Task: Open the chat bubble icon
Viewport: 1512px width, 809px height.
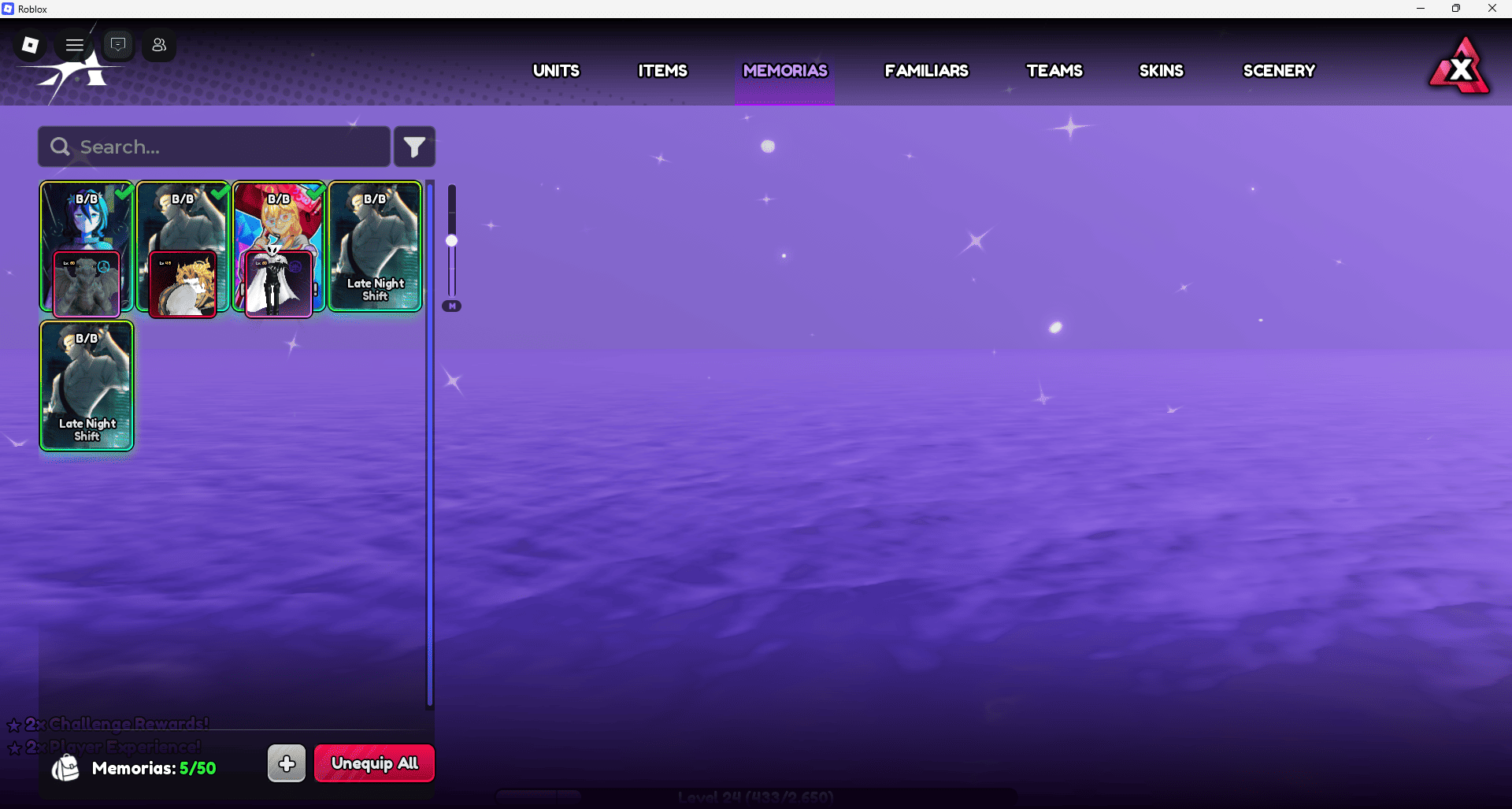Action: tap(118, 45)
